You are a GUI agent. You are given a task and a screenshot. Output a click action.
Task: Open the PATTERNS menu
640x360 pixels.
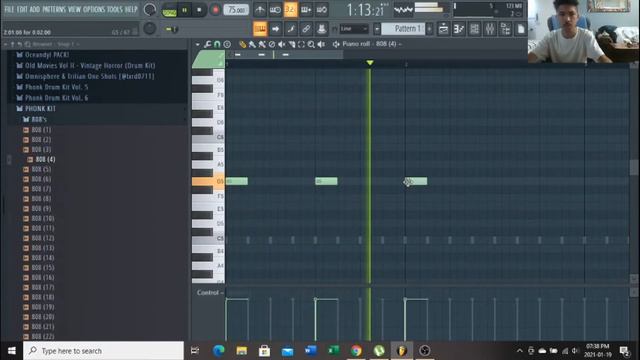54,9
